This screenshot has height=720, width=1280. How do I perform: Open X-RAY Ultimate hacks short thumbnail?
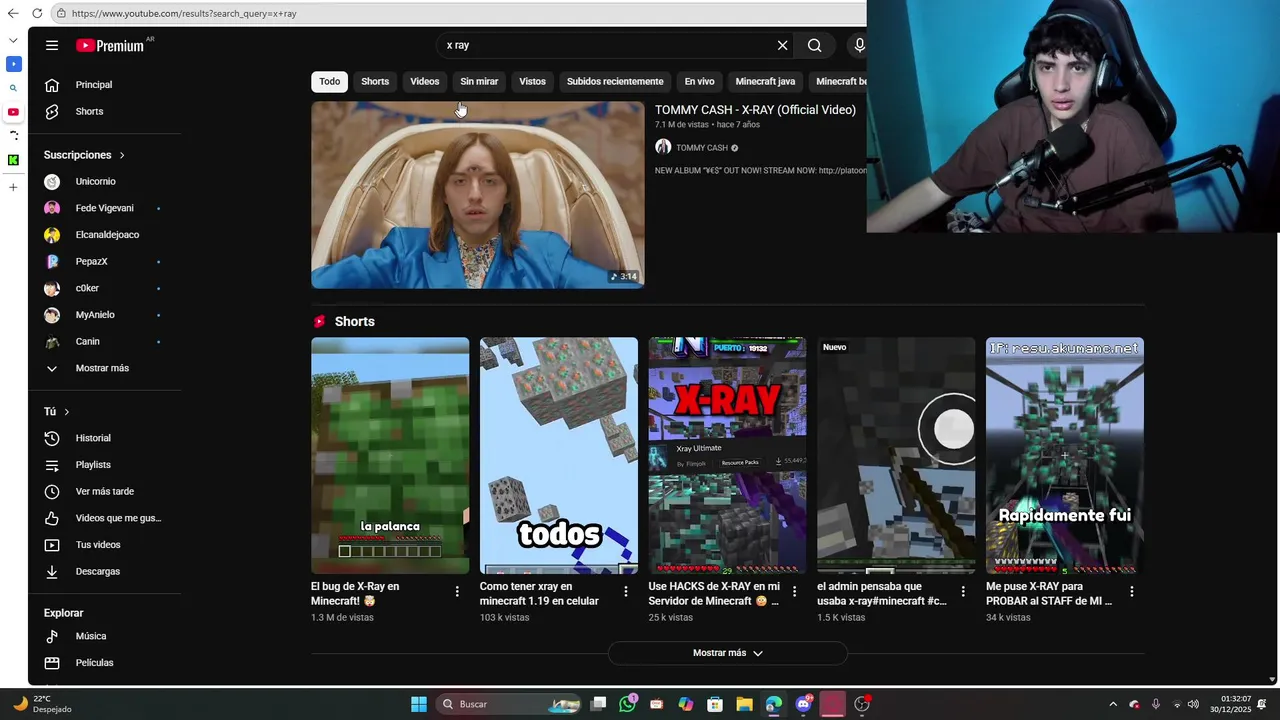(727, 455)
